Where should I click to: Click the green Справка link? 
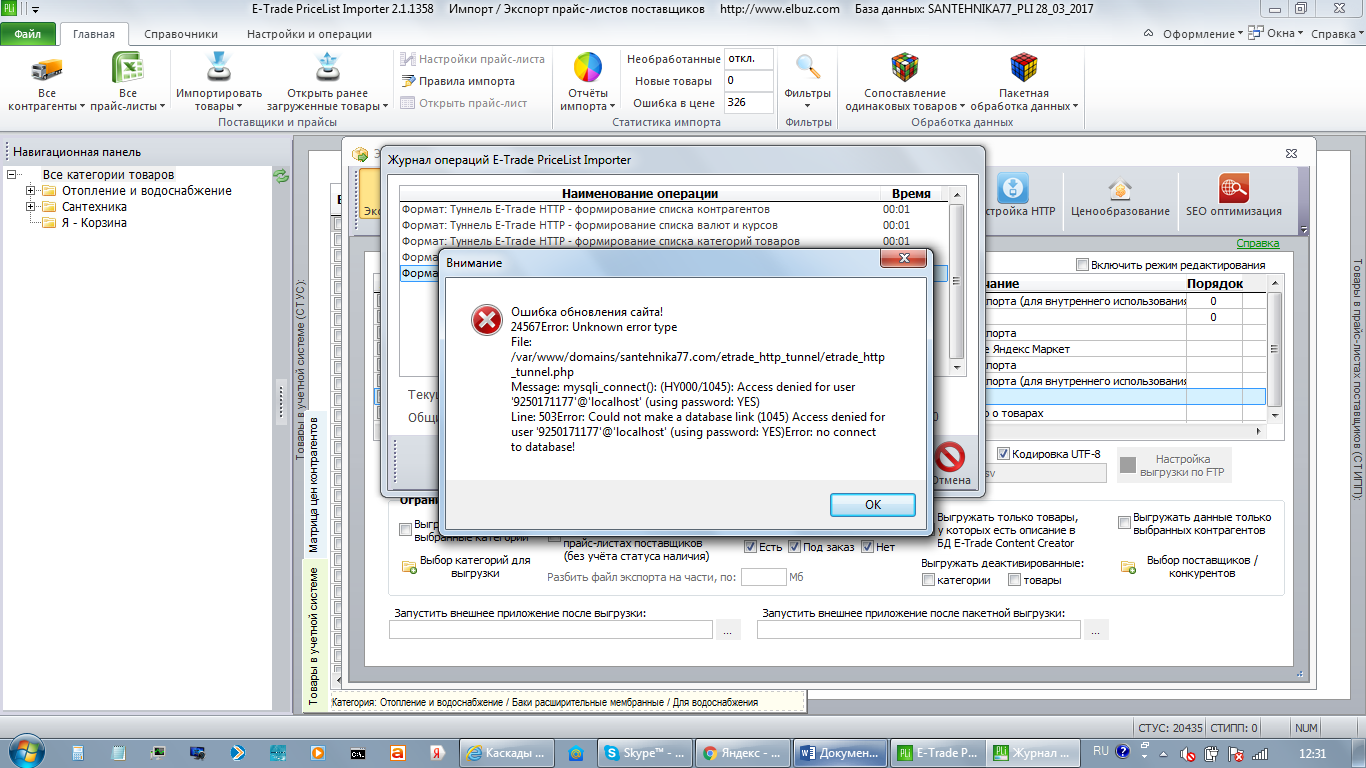click(x=1258, y=243)
